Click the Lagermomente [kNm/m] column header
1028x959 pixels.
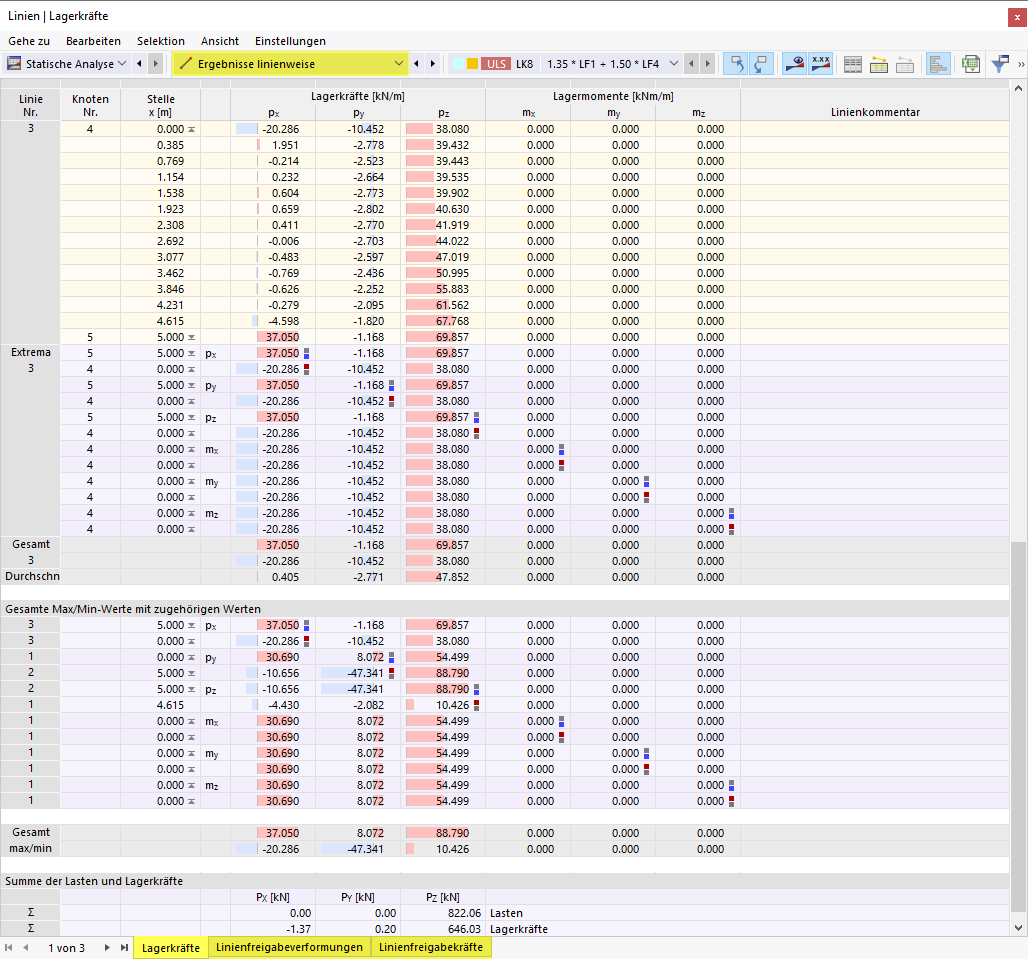[x=613, y=96]
